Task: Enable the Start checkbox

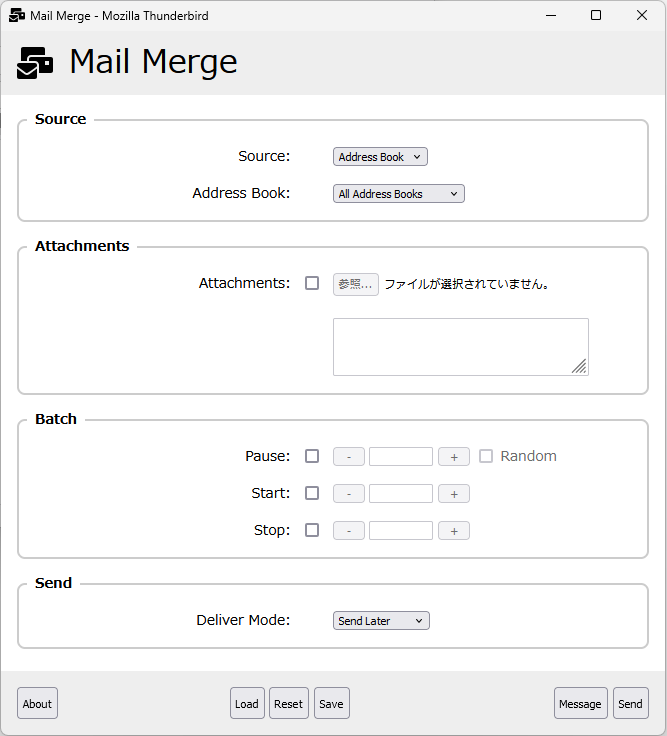Action: [x=312, y=493]
